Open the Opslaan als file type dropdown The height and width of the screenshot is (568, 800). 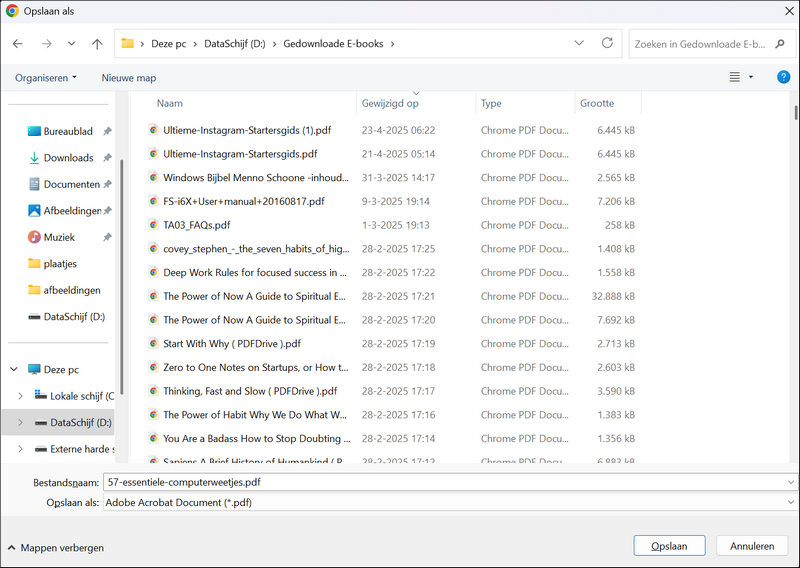pyautogui.click(x=791, y=502)
